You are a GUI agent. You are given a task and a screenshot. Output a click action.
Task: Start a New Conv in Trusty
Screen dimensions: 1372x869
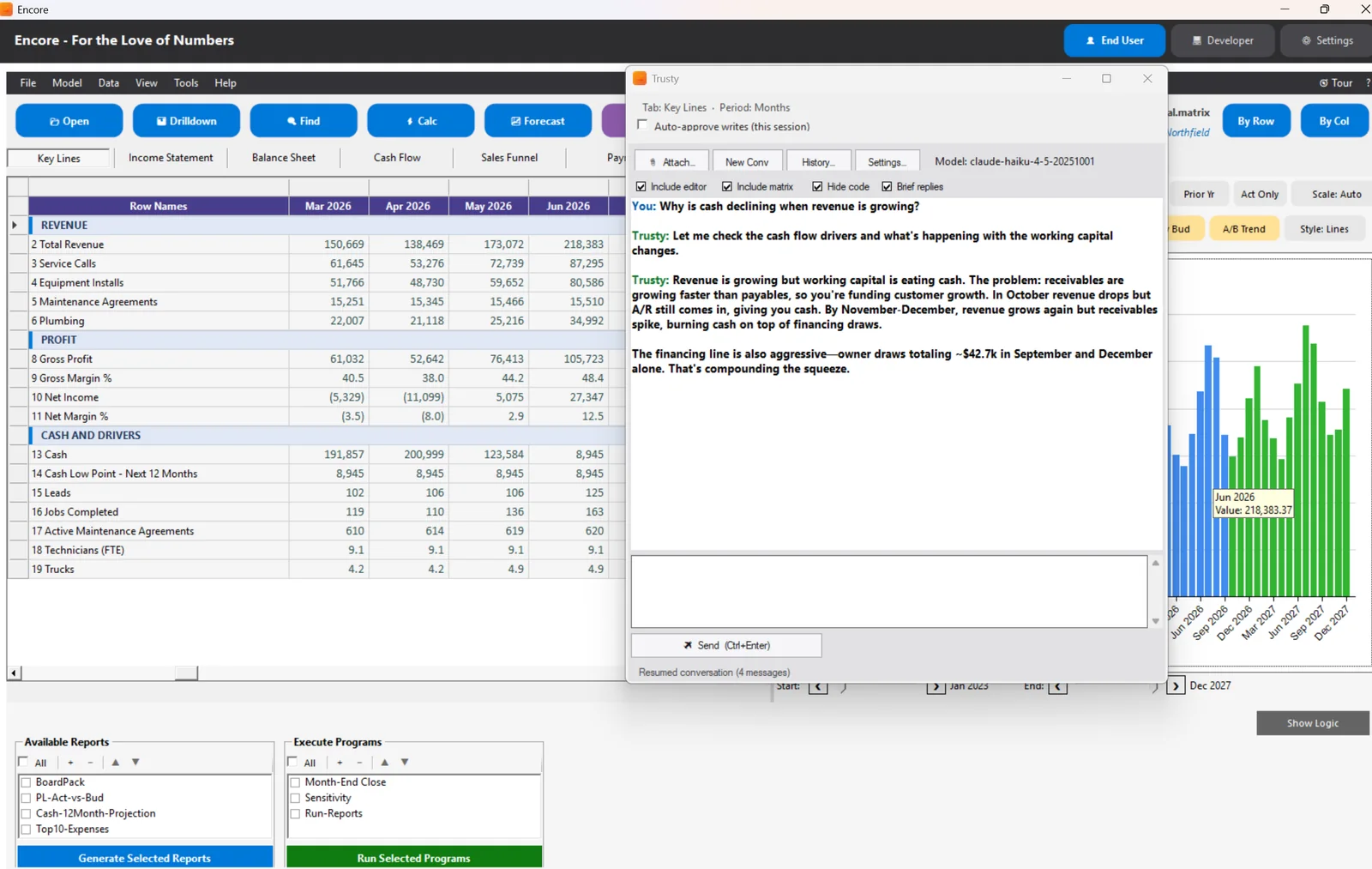click(746, 161)
